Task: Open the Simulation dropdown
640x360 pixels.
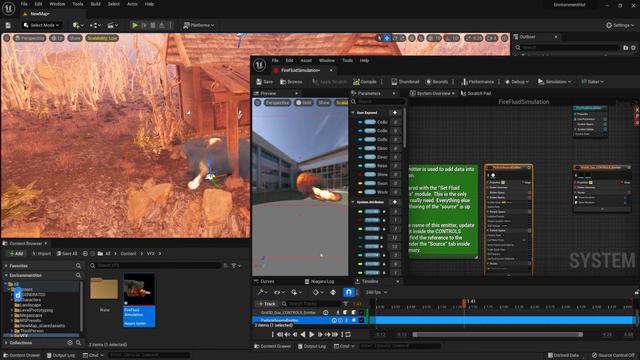Action: point(555,82)
